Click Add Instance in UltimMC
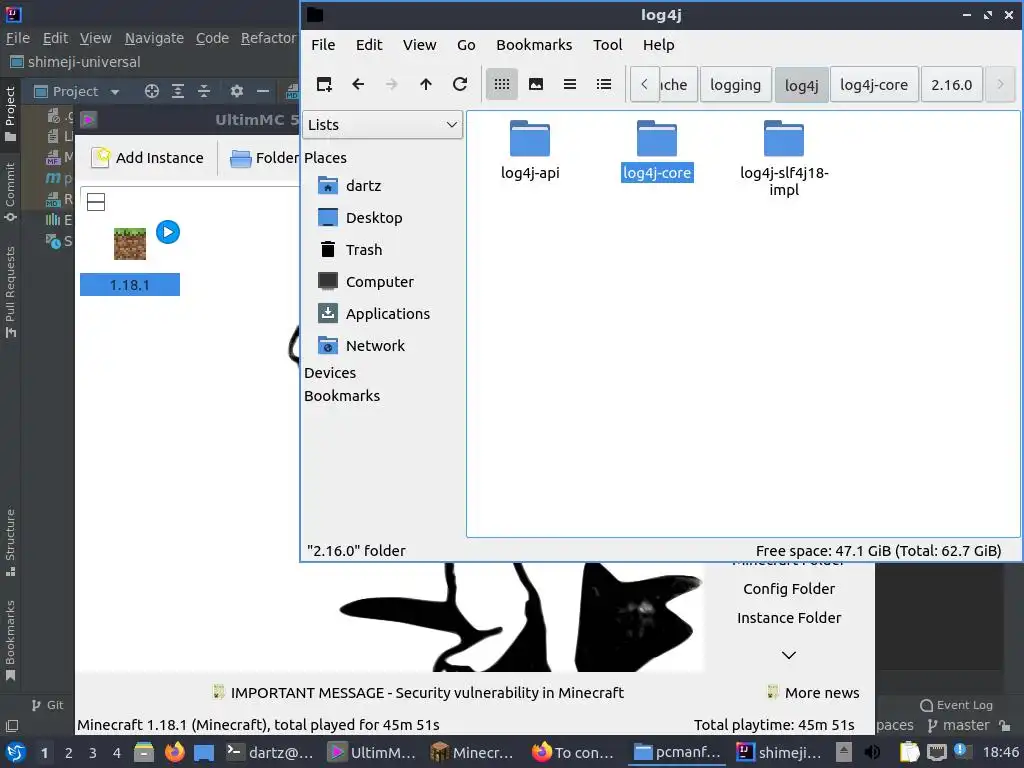Image resolution: width=1024 pixels, height=768 pixels. pos(148,158)
